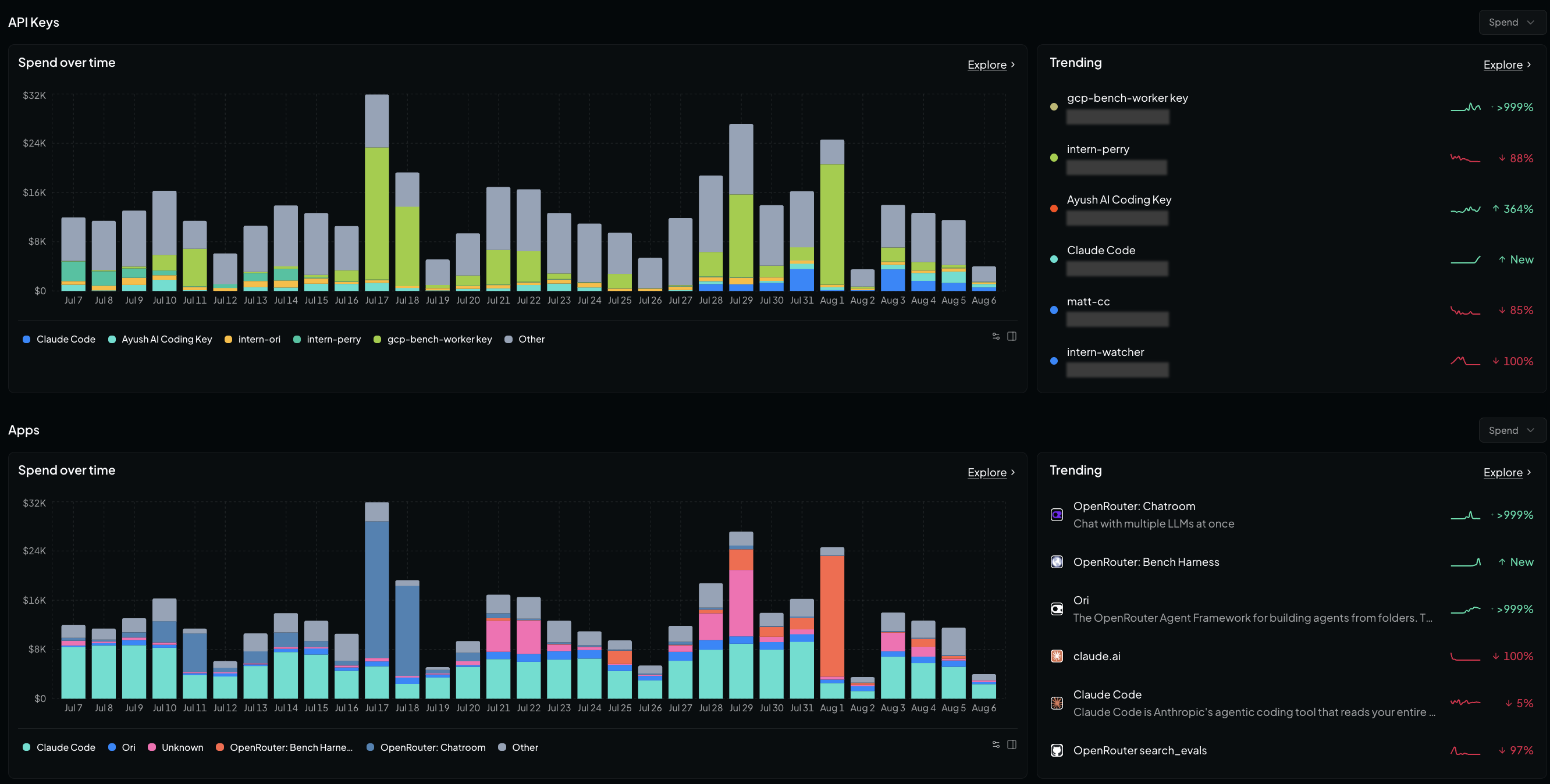Select intern-perry in API Keys Trending

point(1292,158)
